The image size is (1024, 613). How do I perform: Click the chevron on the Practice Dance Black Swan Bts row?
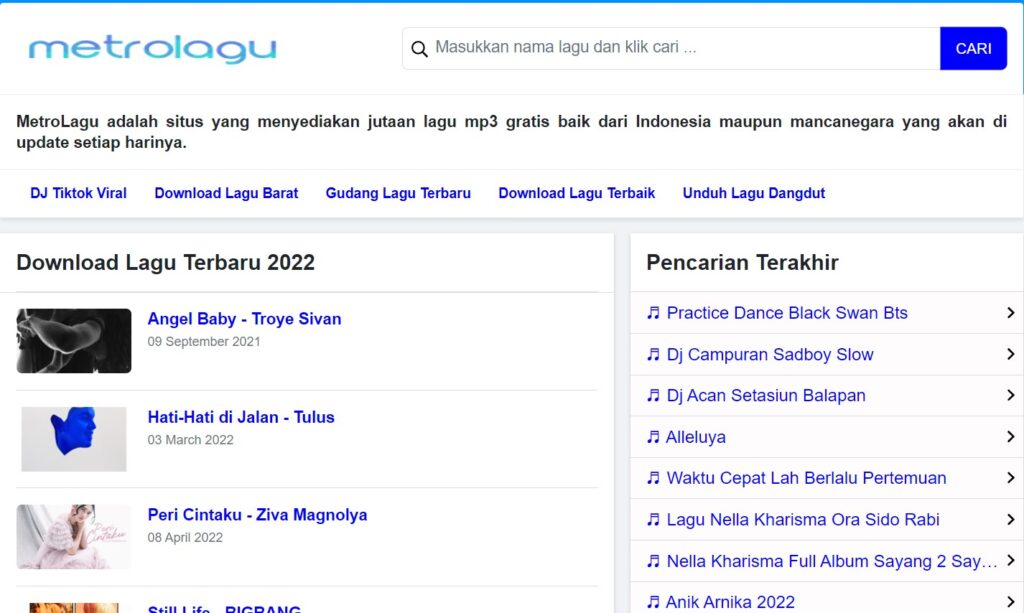tap(1010, 313)
